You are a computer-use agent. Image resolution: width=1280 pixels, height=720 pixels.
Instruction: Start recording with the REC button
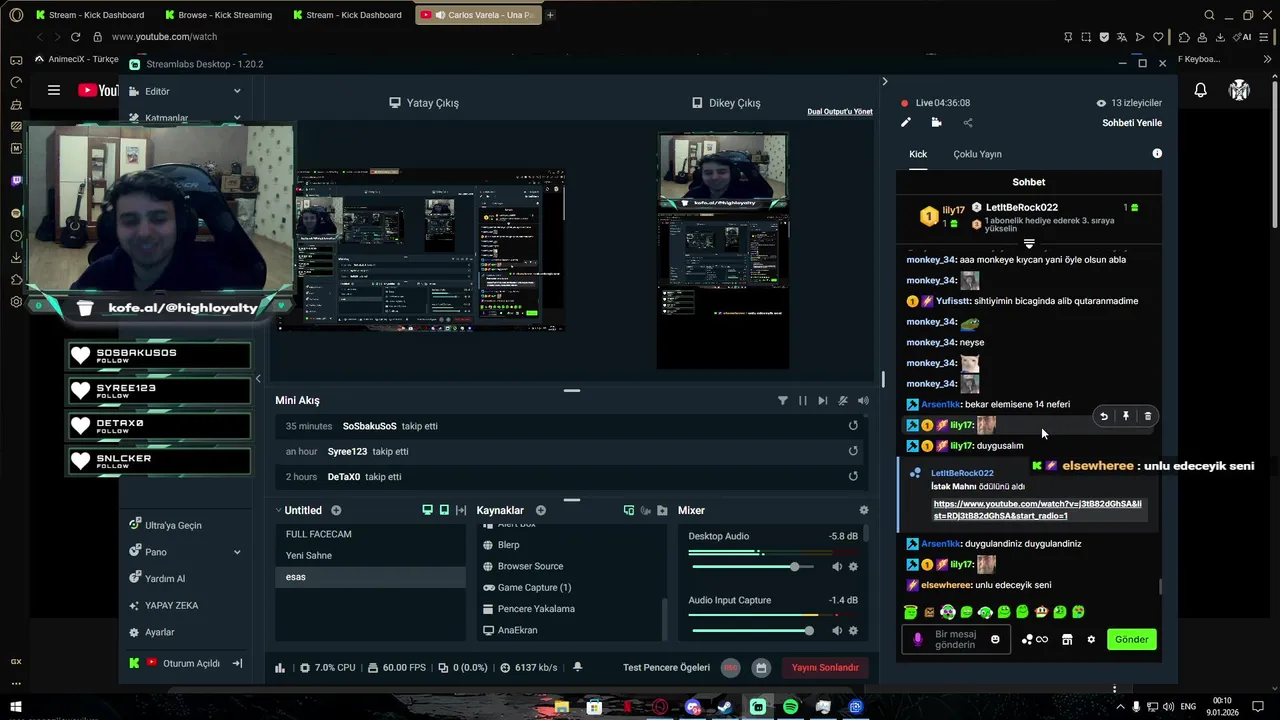pos(731,667)
